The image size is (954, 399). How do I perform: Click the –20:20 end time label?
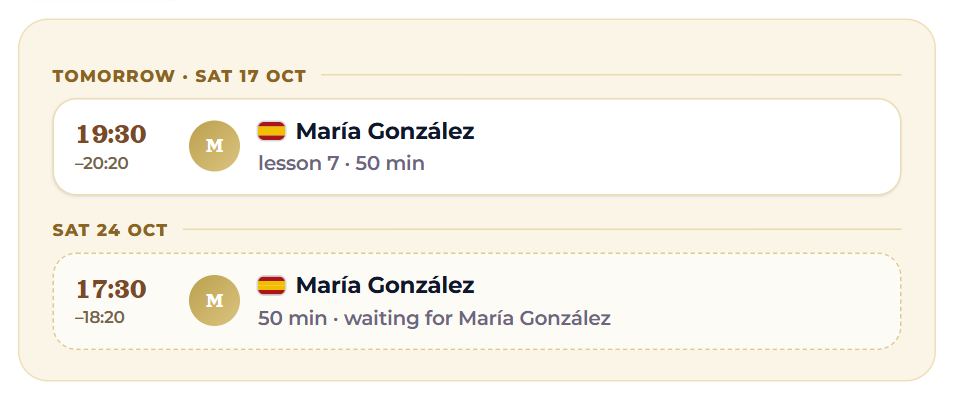pyautogui.click(x=102, y=164)
